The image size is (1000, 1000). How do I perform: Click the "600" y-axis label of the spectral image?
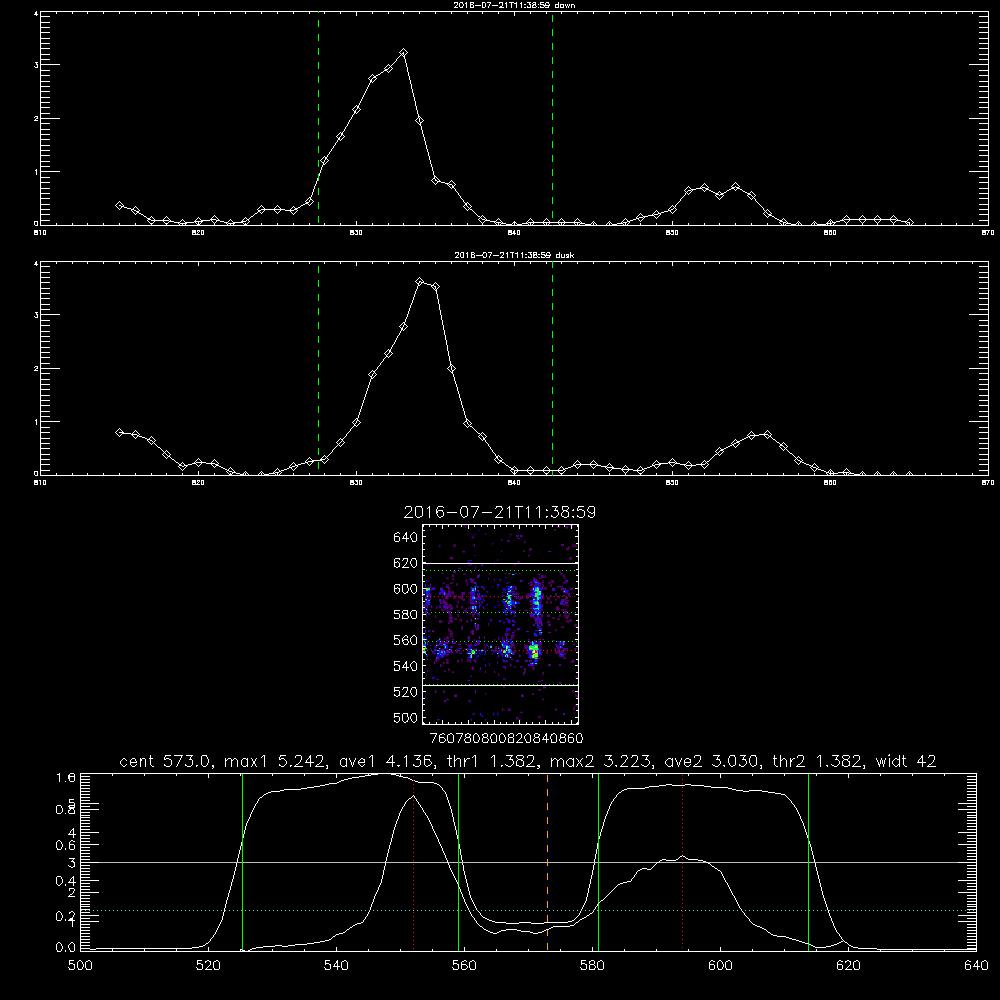coord(406,589)
